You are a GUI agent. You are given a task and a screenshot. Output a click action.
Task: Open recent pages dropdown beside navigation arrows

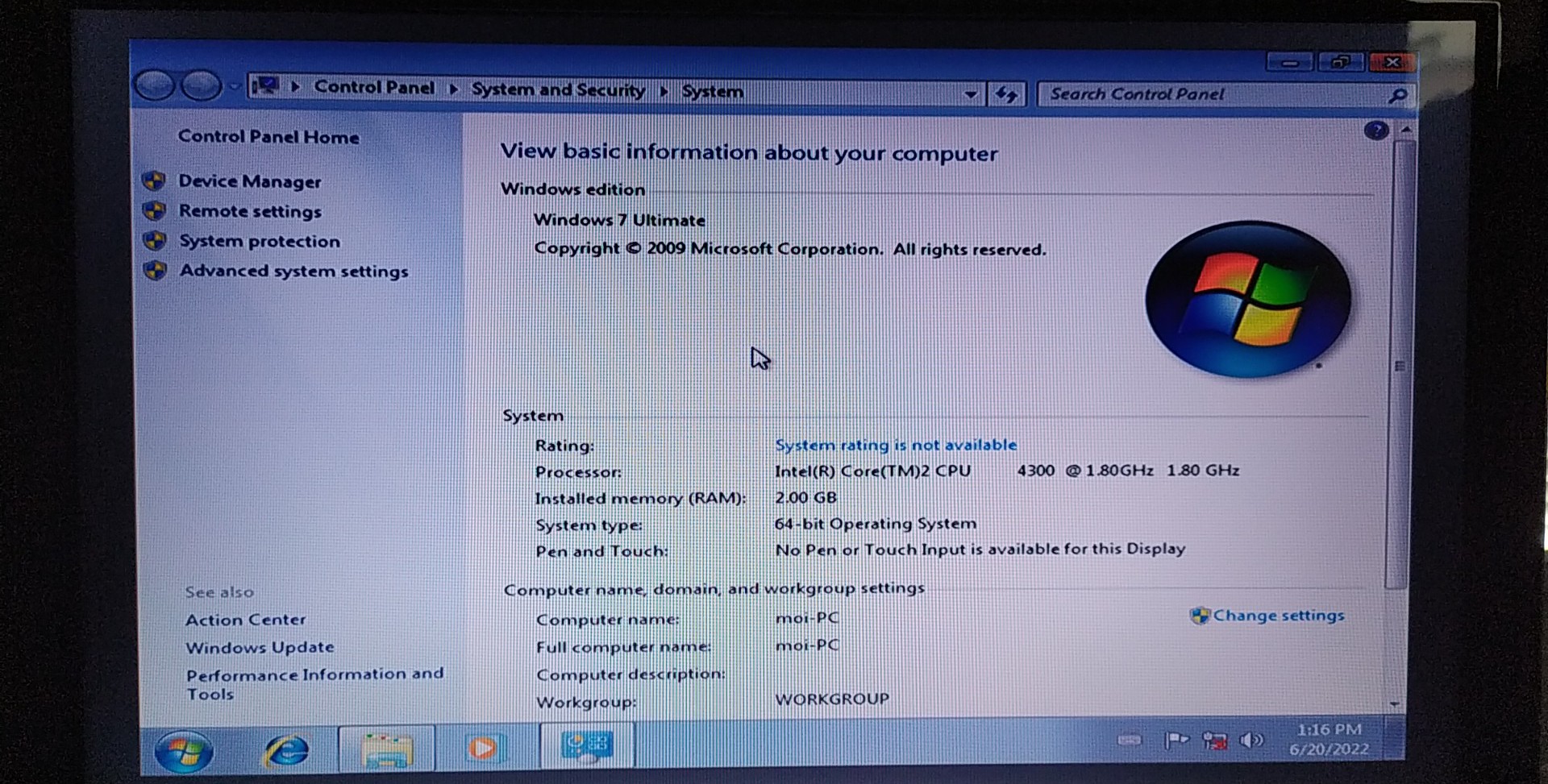(234, 86)
